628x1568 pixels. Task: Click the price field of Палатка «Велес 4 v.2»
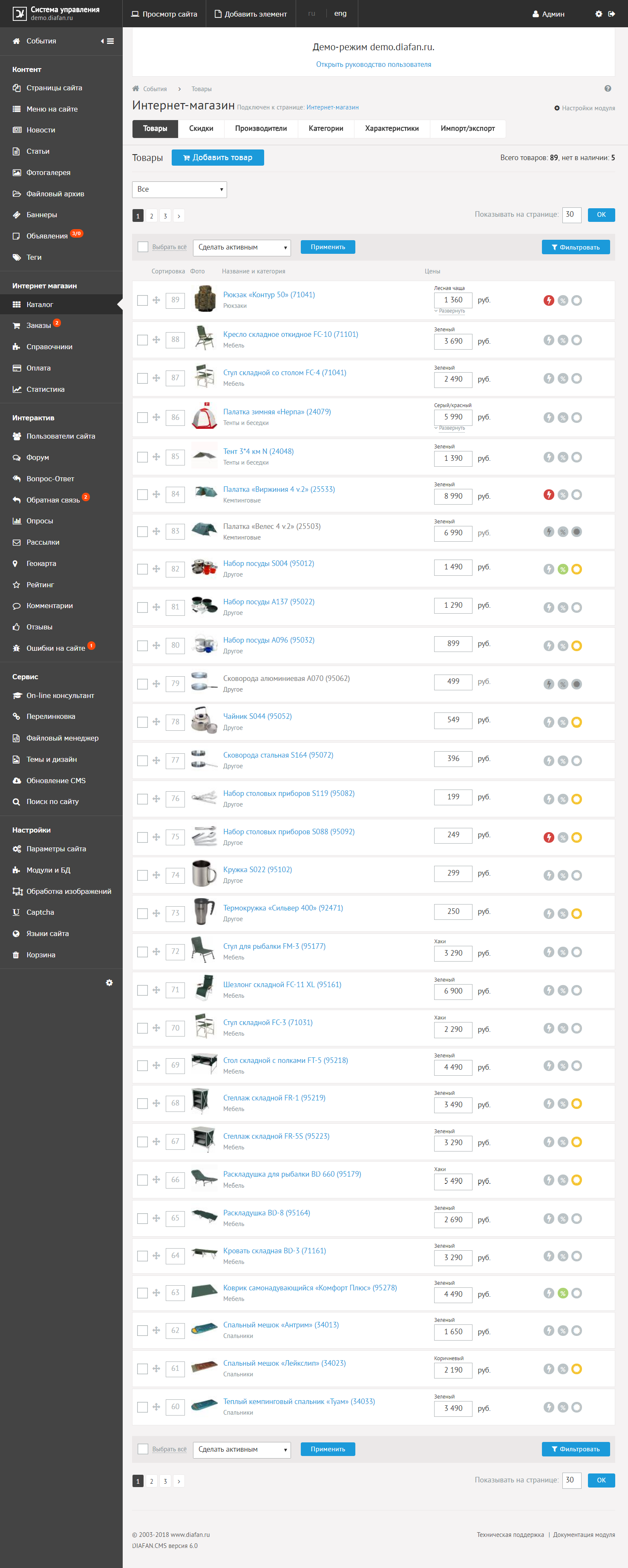453,533
